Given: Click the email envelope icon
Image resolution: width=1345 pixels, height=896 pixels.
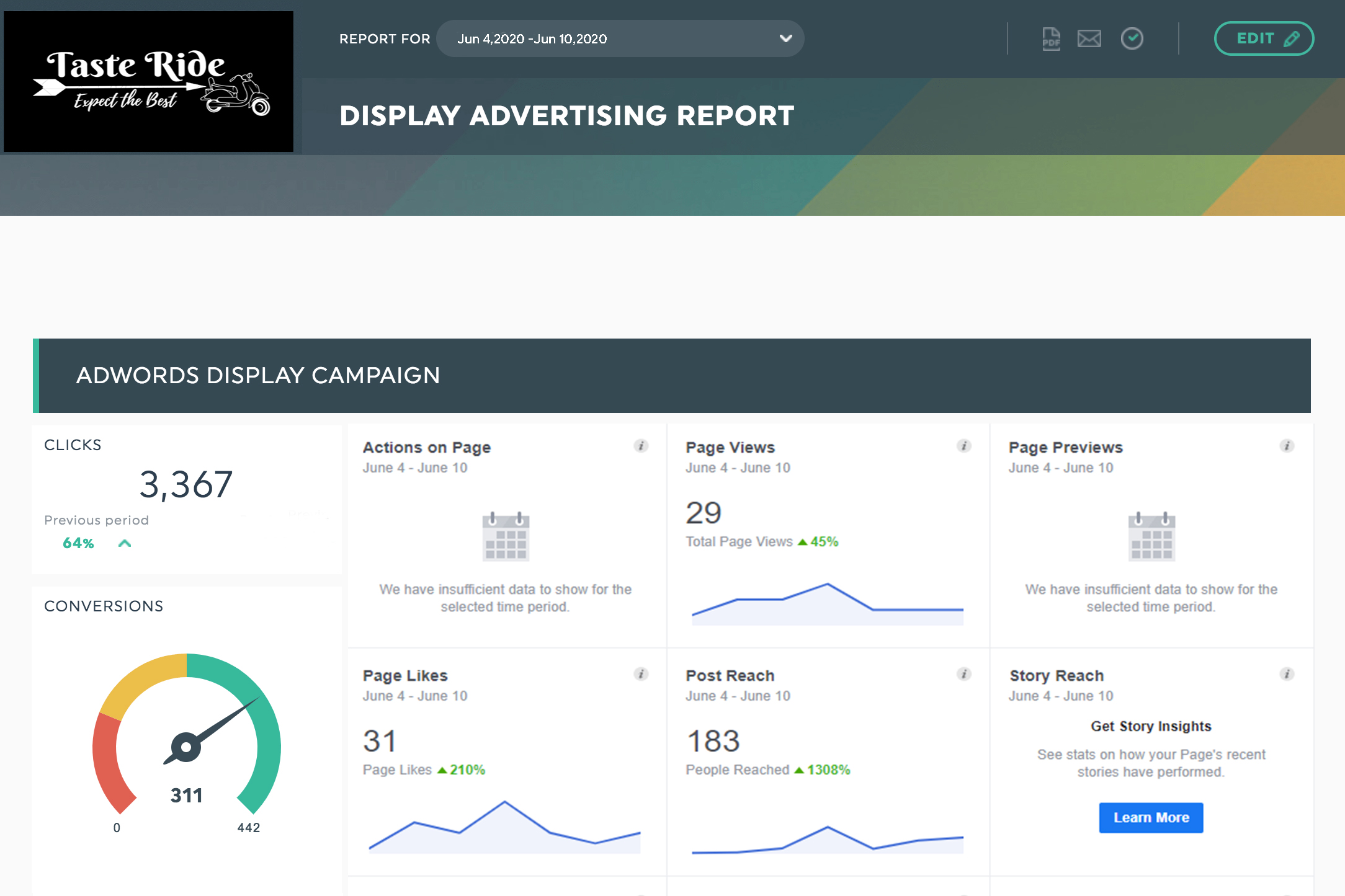Looking at the screenshot, I should 1089,39.
